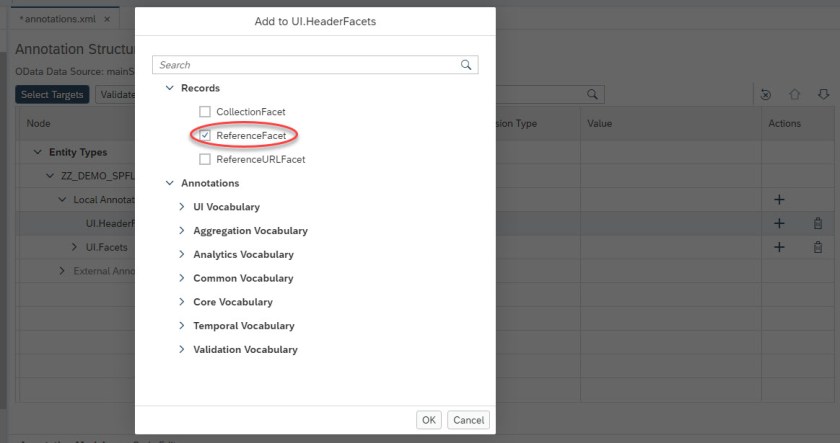Click the add icon in the UI.Facets row
Screen dimensions: 840x443
point(780,247)
